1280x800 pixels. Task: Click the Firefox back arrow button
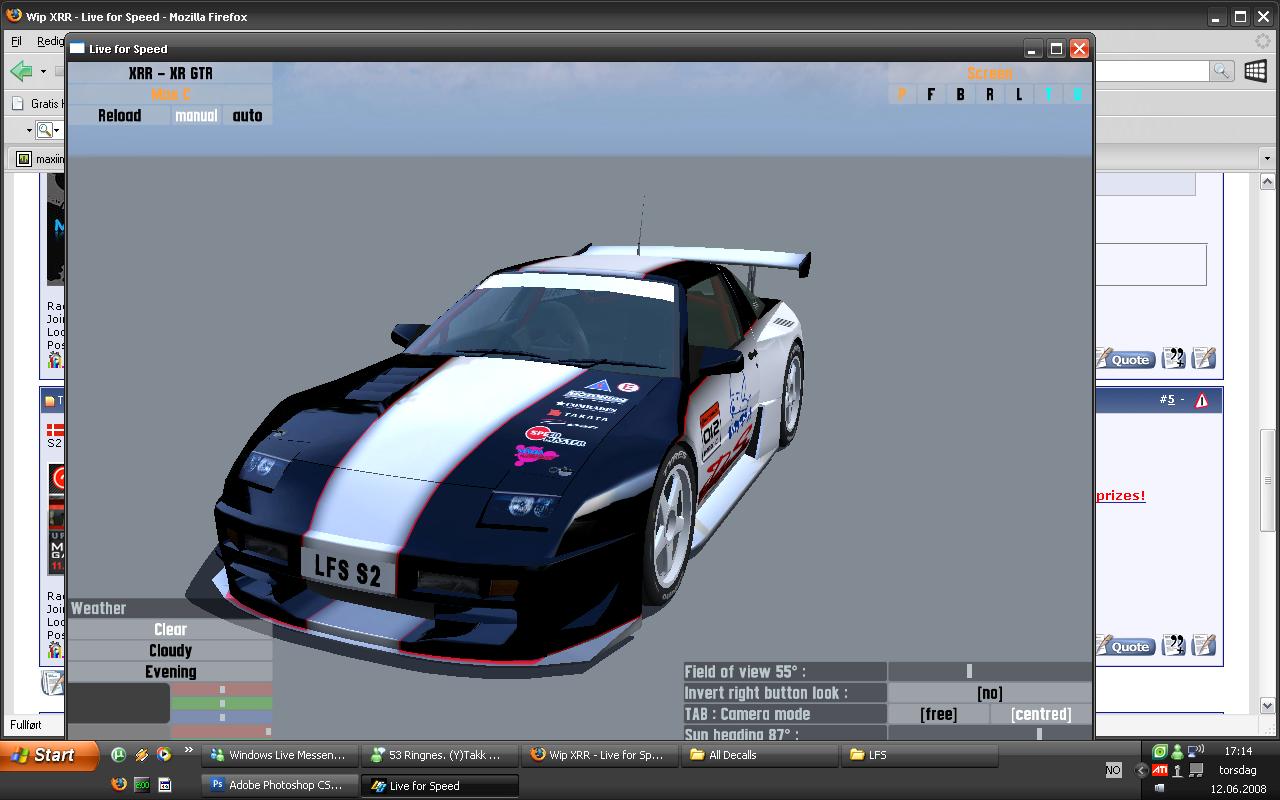coord(21,71)
